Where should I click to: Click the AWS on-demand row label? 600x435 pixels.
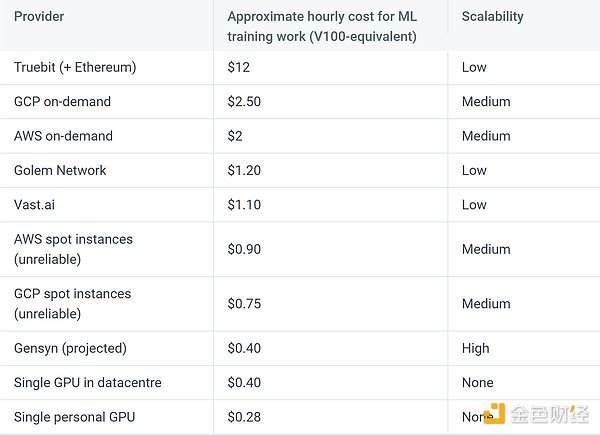pos(63,136)
